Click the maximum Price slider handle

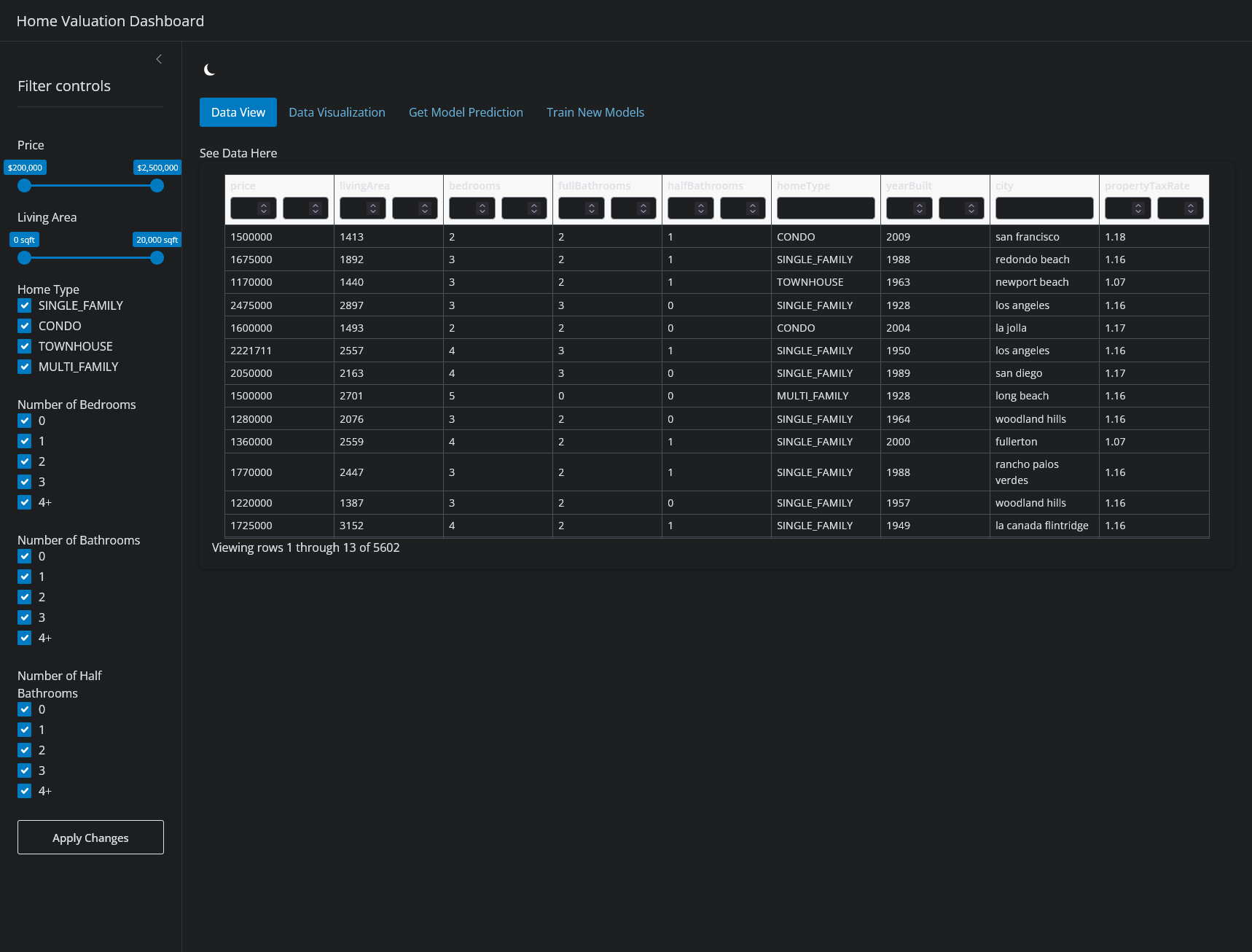point(157,186)
